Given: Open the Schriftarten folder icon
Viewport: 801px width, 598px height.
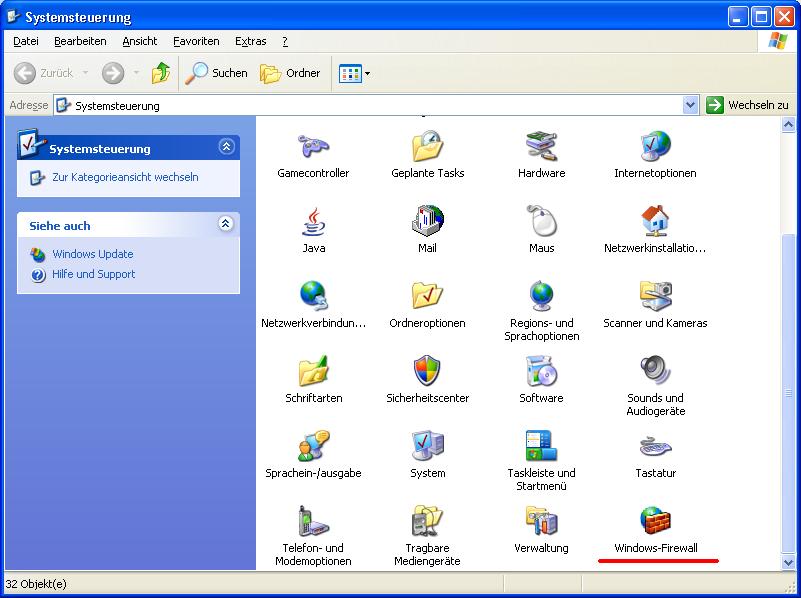Looking at the screenshot, I should (x=313, y=371).
